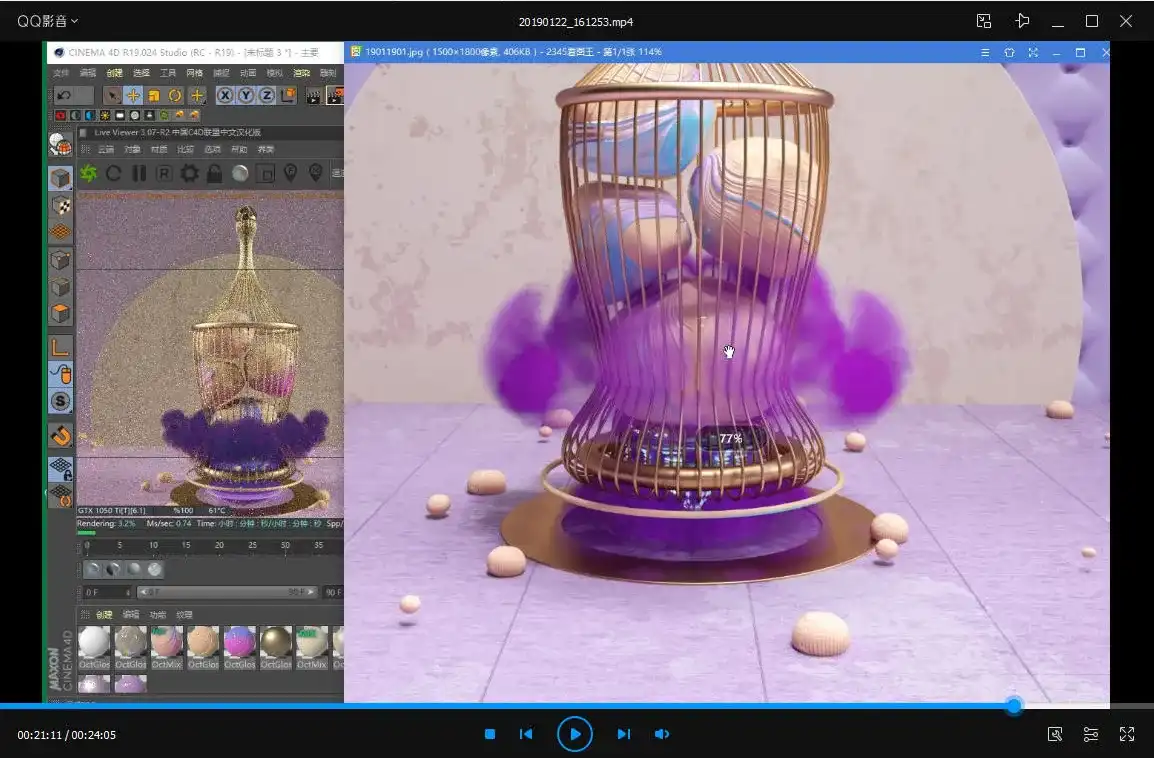This screenshot has width=1154, height=758.
Task: Skip to the next video
Action: (623, 734)
